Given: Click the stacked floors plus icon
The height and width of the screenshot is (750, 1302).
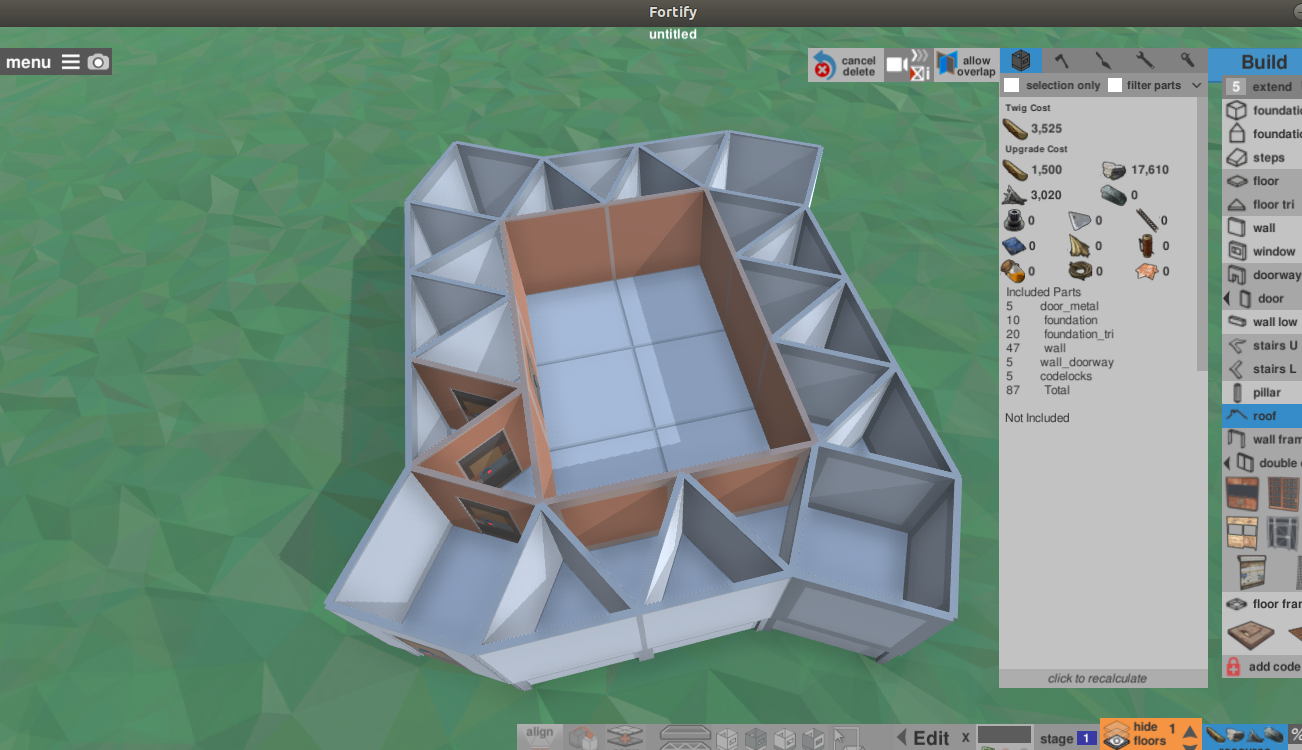Looking at the screenshot, I should [626, 738].
